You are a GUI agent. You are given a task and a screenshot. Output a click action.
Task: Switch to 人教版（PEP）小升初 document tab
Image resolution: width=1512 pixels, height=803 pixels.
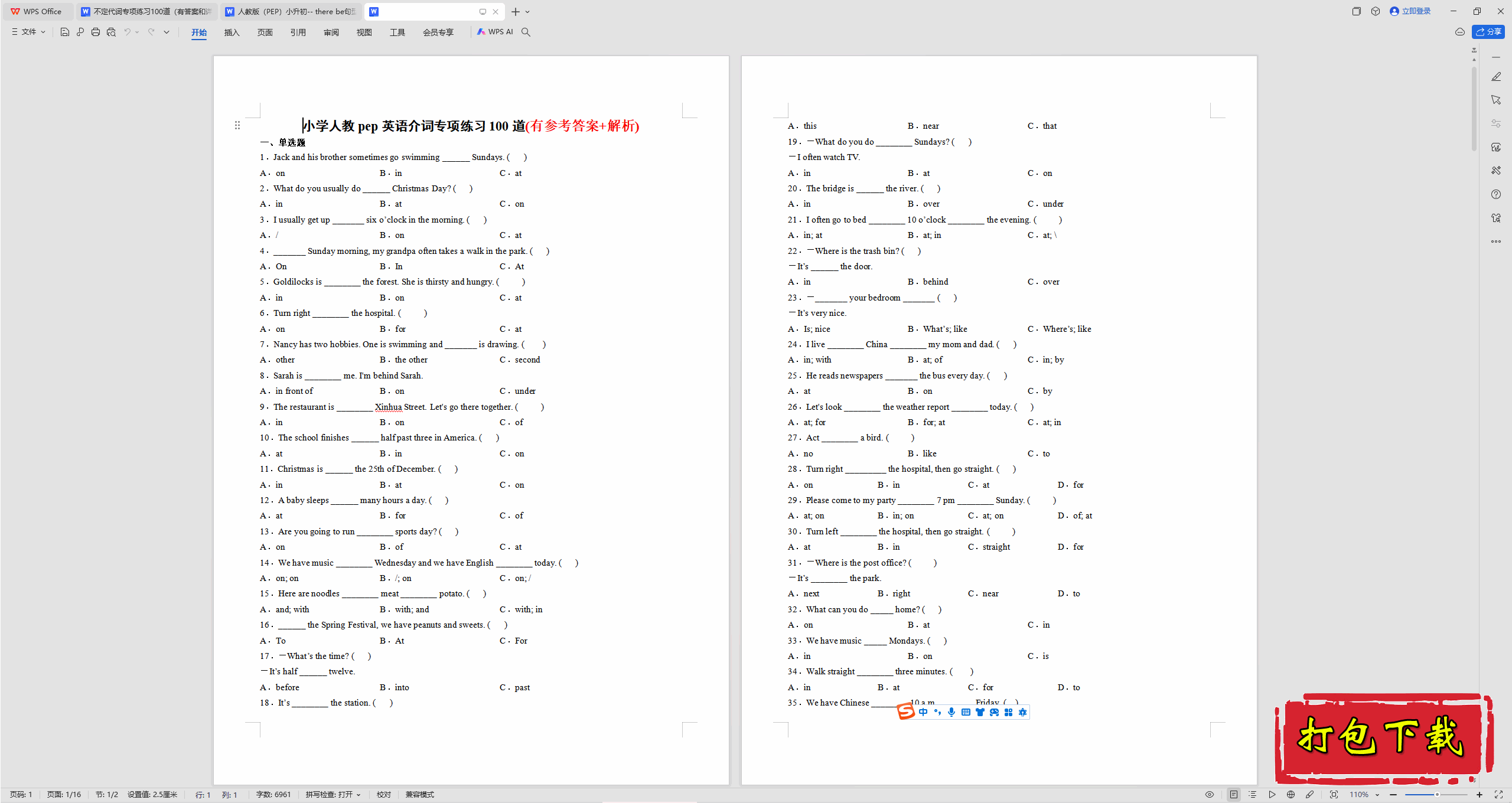coord(291,12)
